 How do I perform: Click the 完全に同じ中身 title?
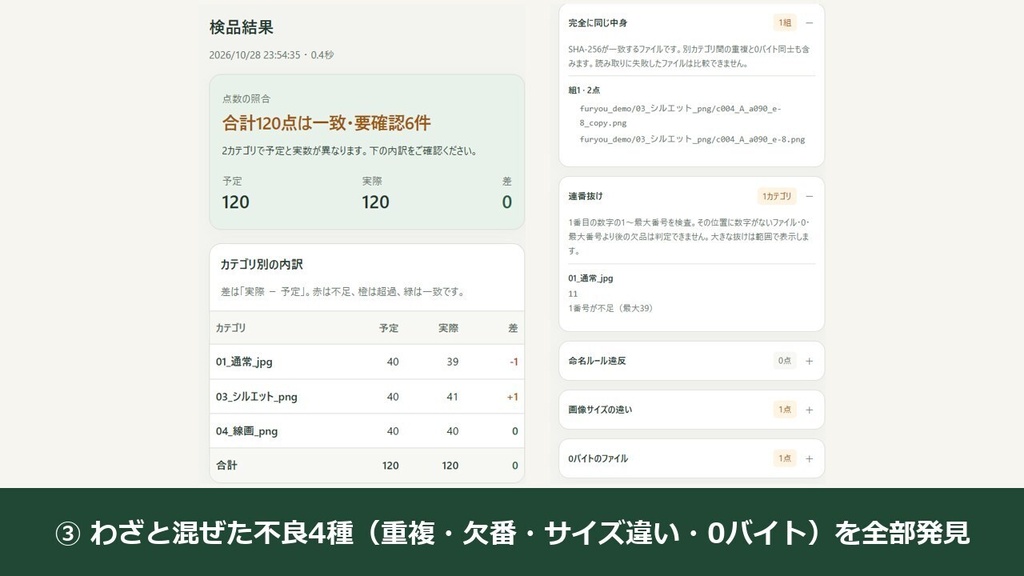click(x=598, y=23)
